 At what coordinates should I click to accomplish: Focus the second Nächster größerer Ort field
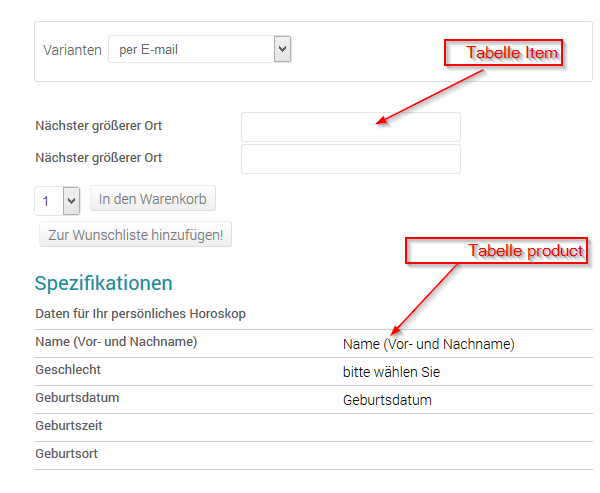pos(350,159)
